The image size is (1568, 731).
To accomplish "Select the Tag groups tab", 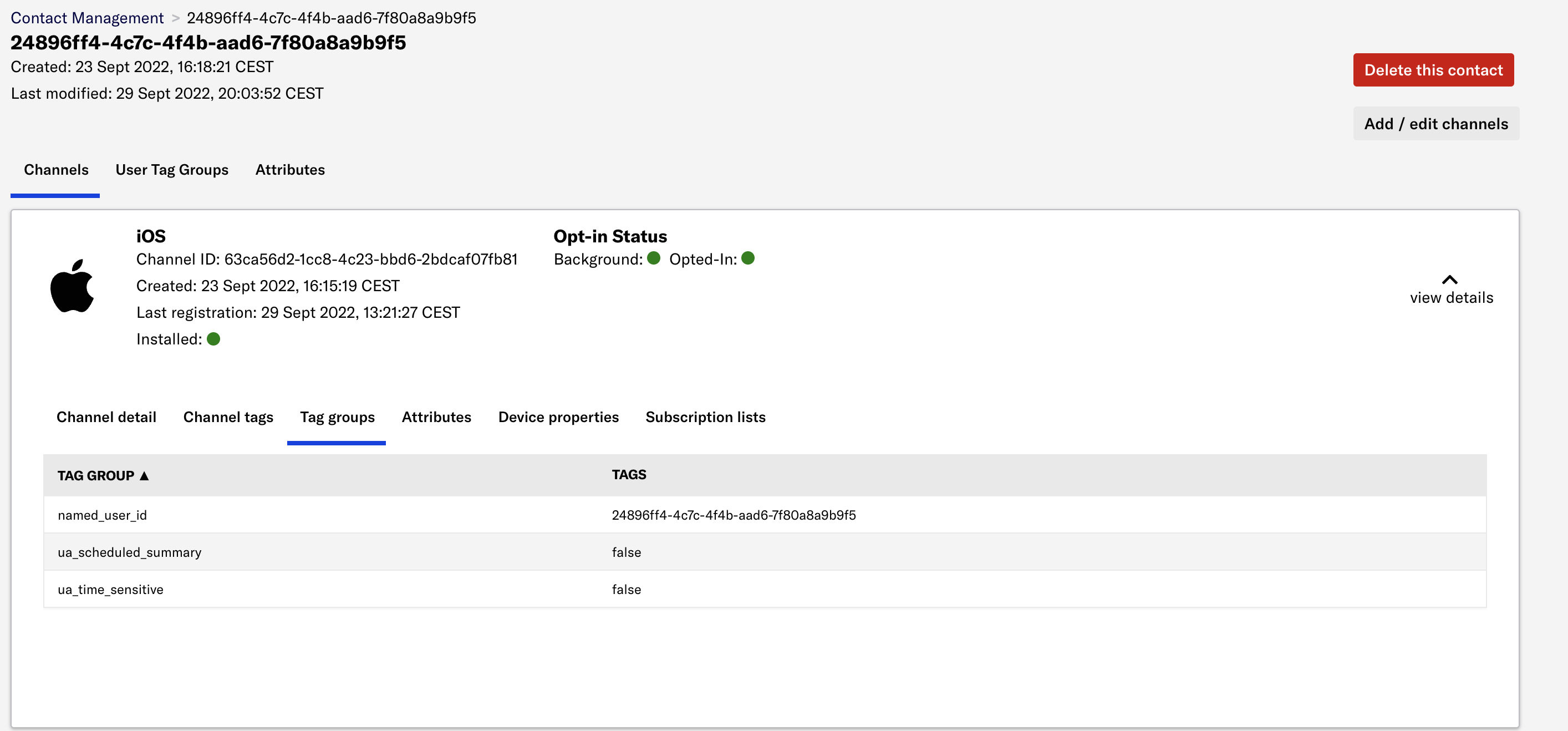I will (x=337, y=417).
